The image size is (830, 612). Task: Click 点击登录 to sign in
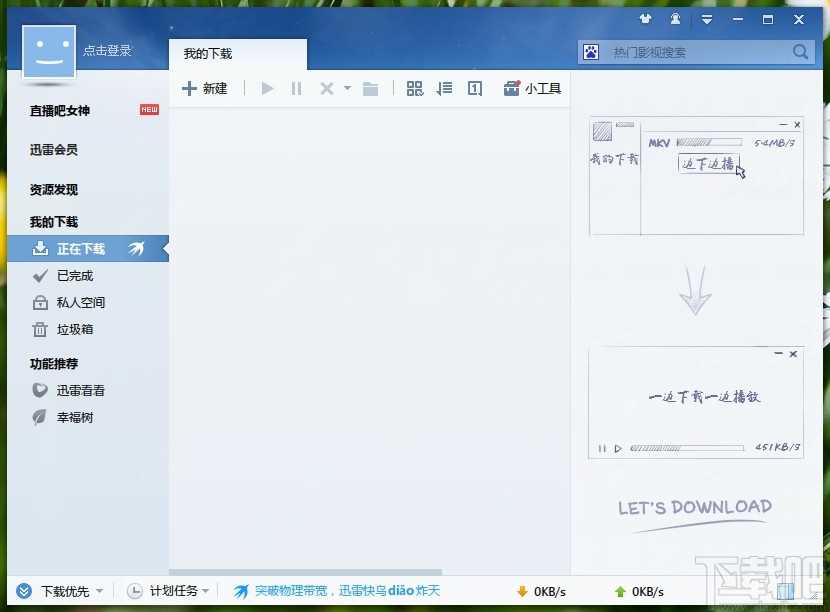click(107, 51)
